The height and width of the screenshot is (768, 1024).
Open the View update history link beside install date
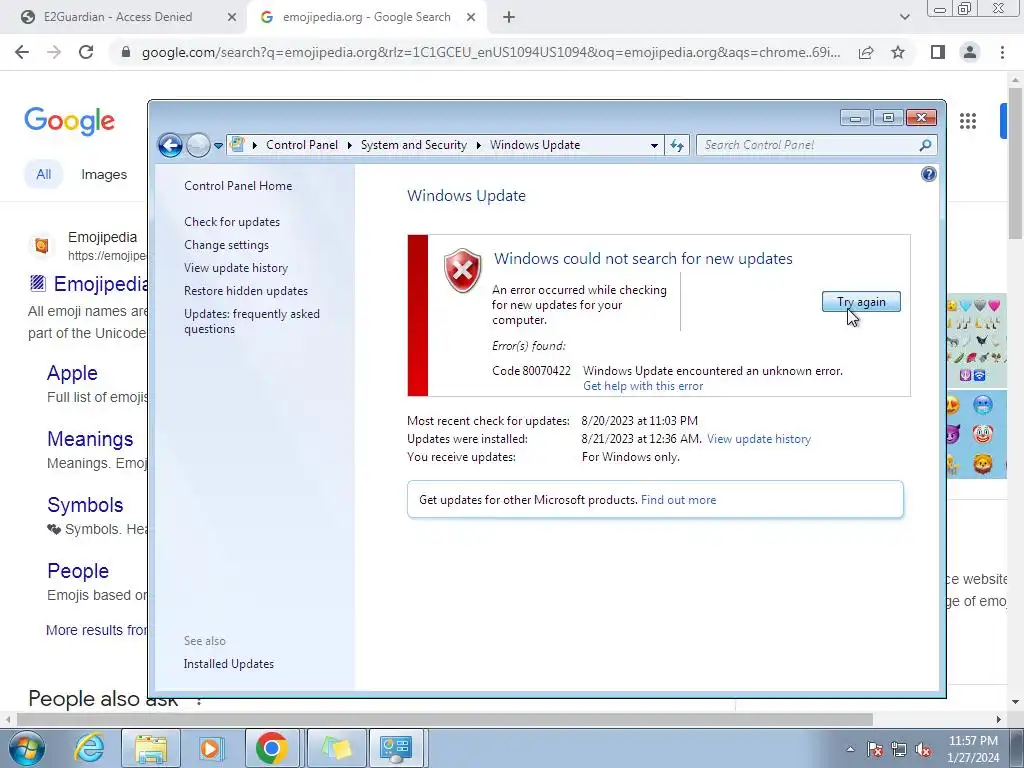[x=758, y=439]
